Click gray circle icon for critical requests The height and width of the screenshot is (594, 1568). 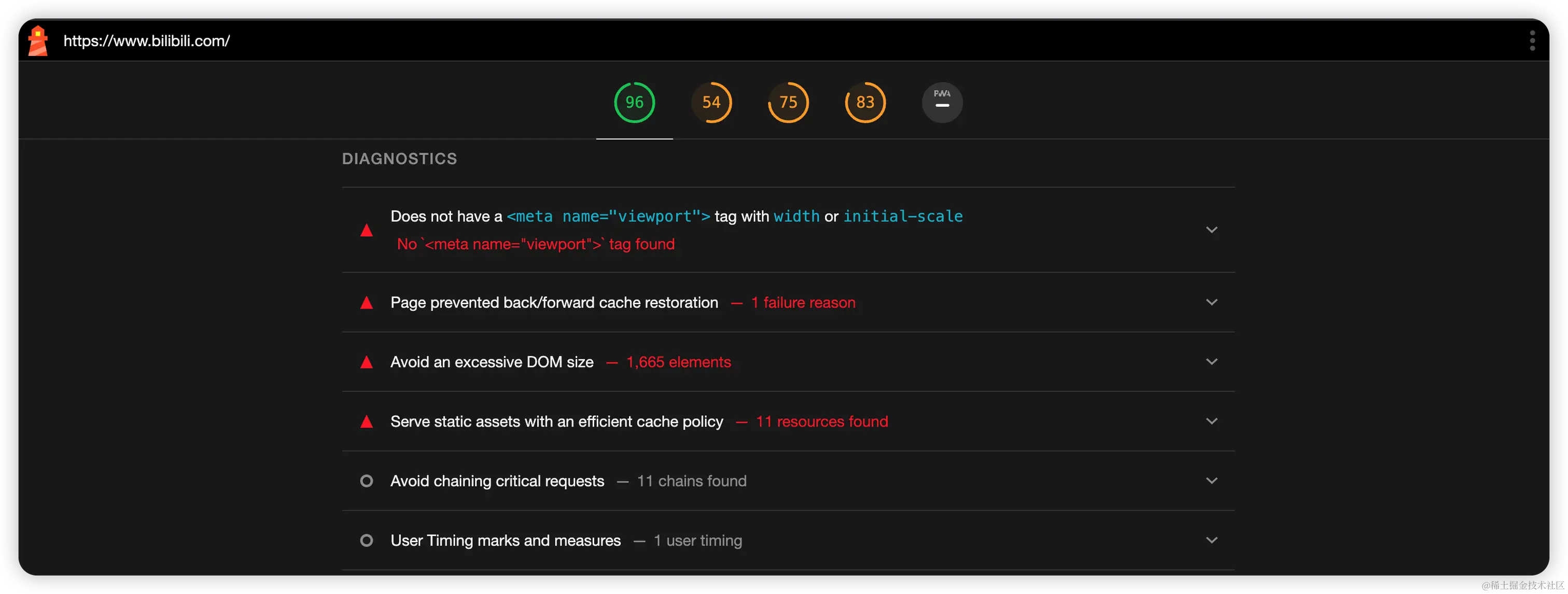[367, 482]
